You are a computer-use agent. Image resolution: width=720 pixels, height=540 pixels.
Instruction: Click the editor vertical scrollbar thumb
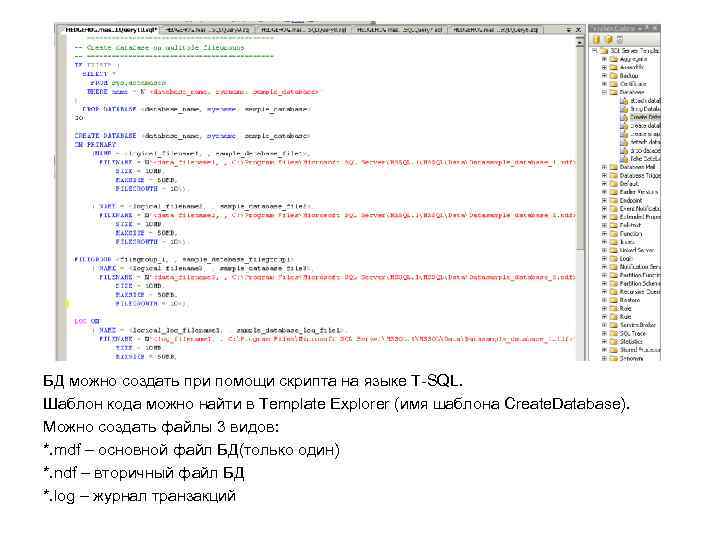(x=580, y=147)
